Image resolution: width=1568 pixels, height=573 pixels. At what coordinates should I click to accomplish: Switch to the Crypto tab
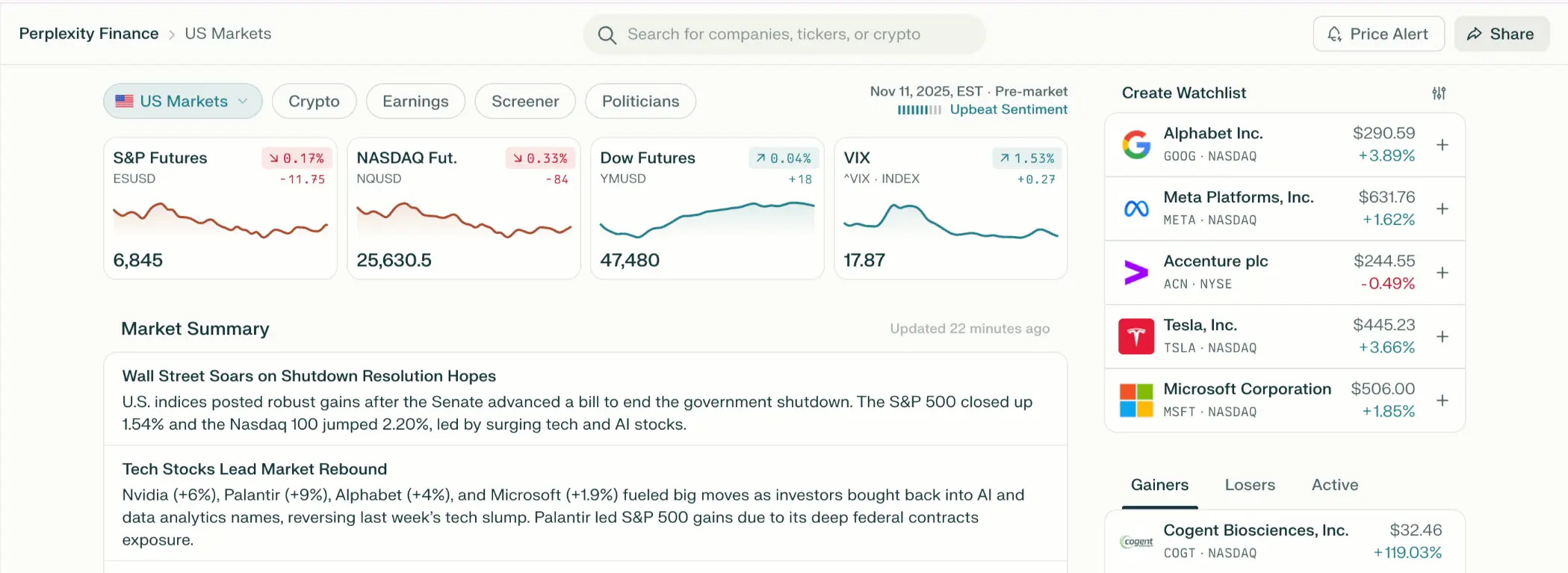click(x=314, y=101)
